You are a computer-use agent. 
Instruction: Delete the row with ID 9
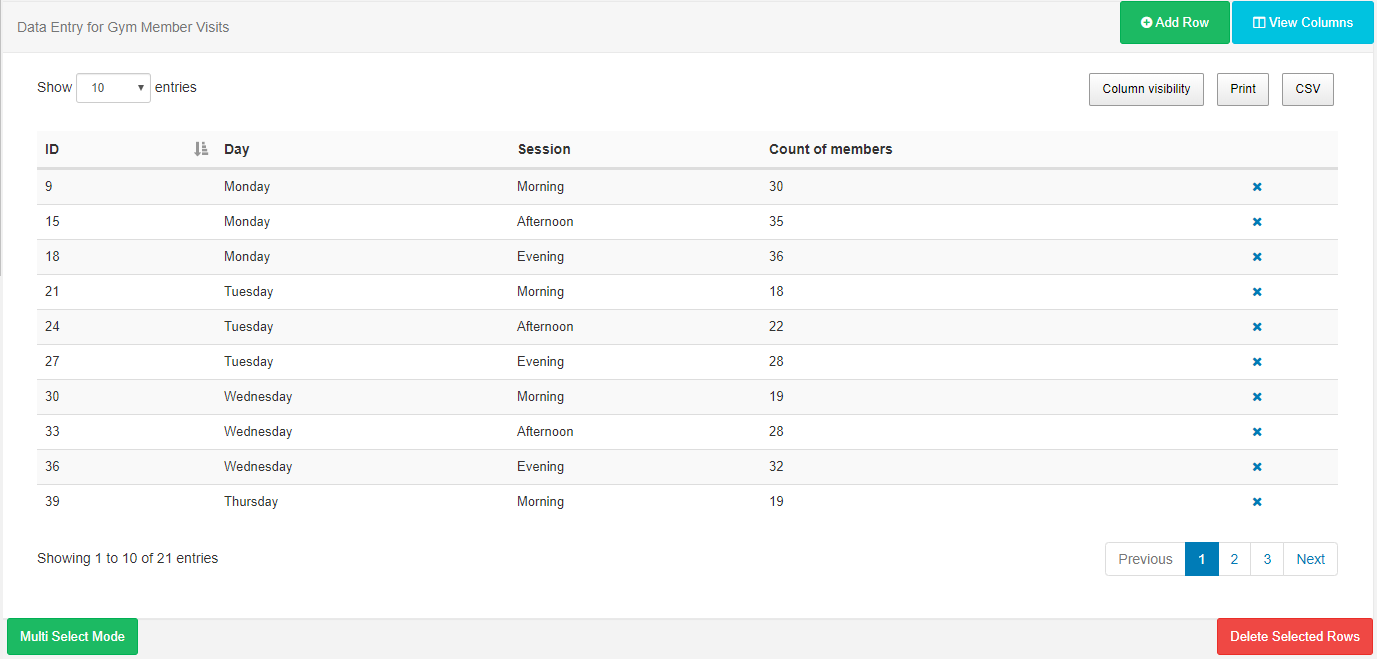point(1257,187)
